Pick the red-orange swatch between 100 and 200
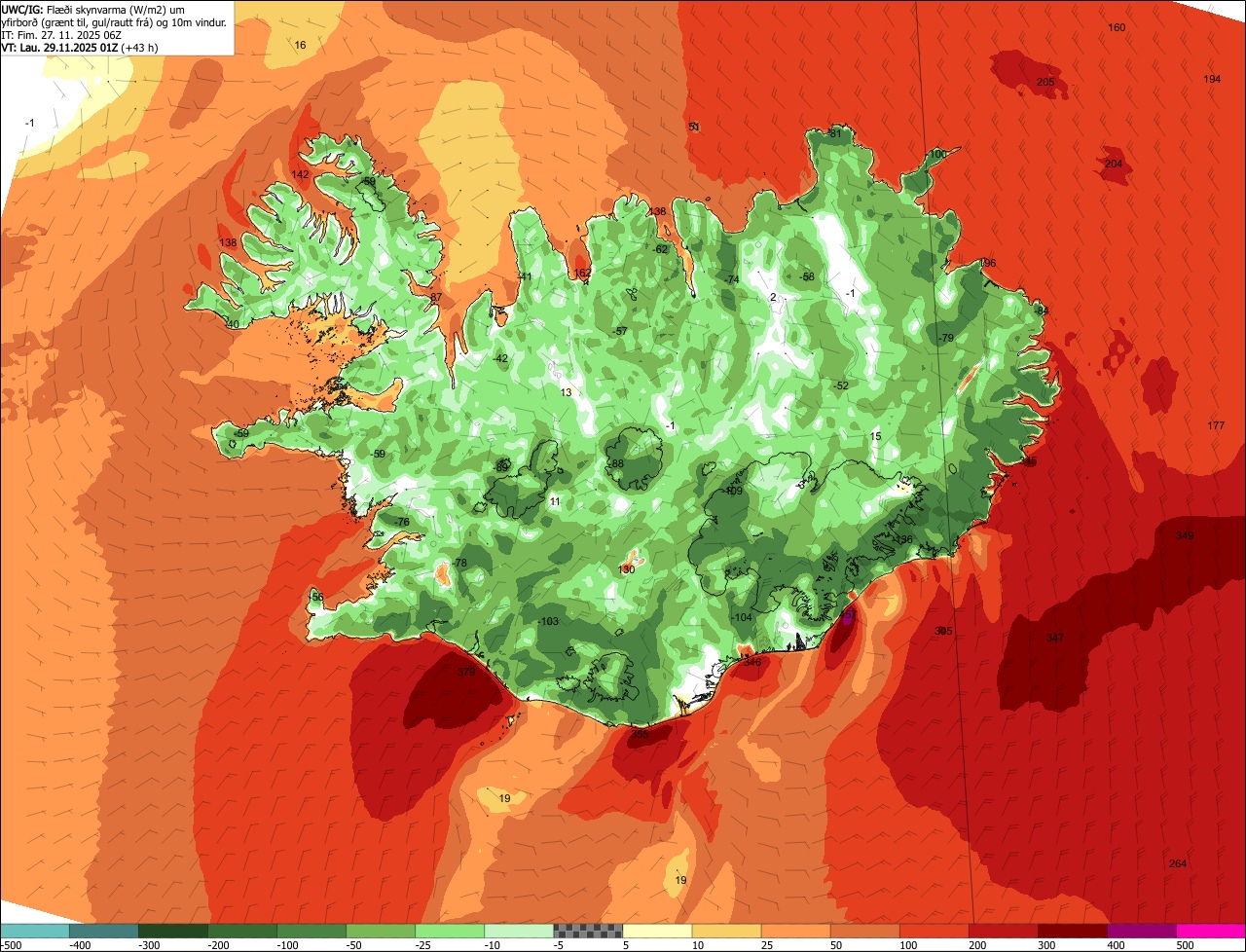1246x952 pixels. [x=934, y=931]
